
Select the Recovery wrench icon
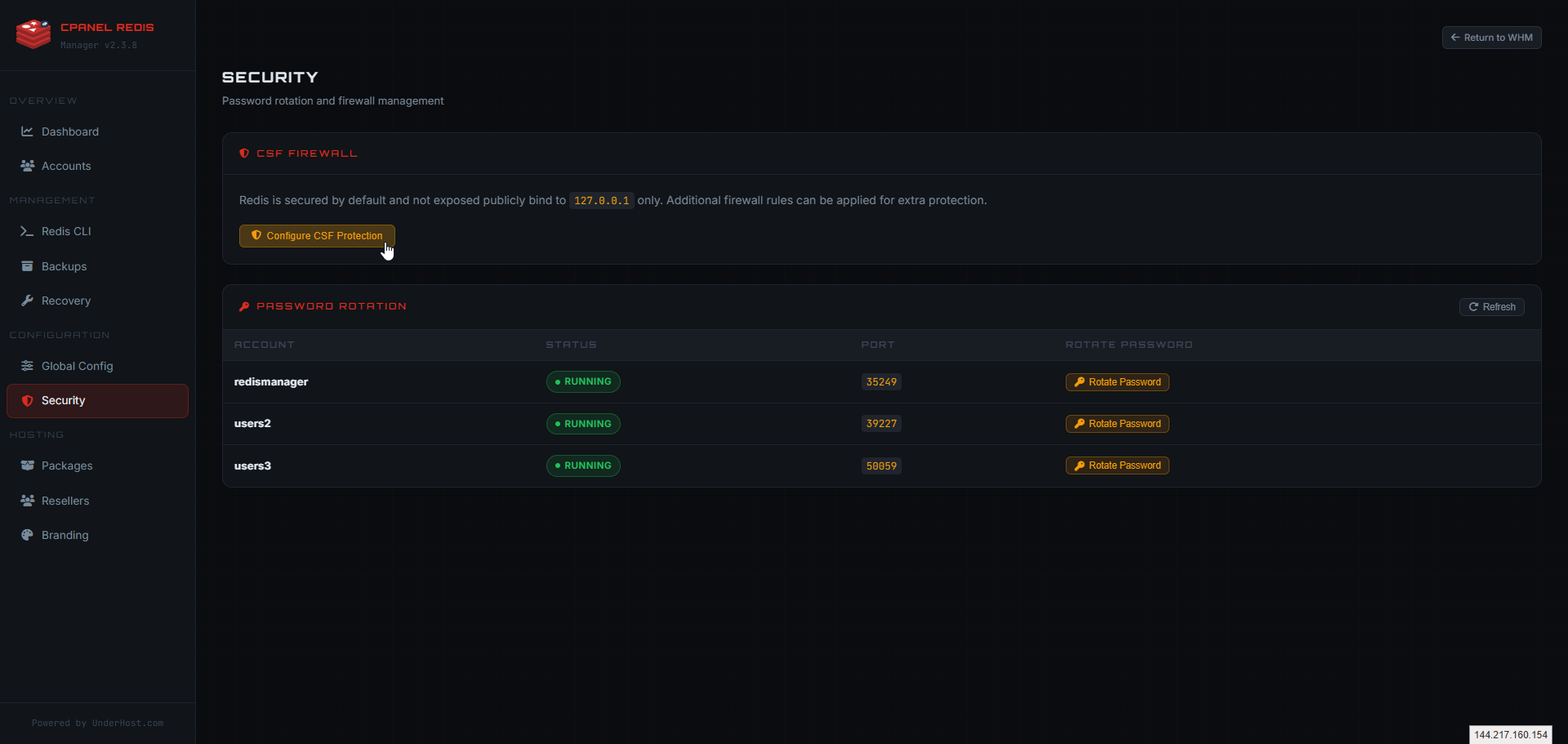coord(27,301)
